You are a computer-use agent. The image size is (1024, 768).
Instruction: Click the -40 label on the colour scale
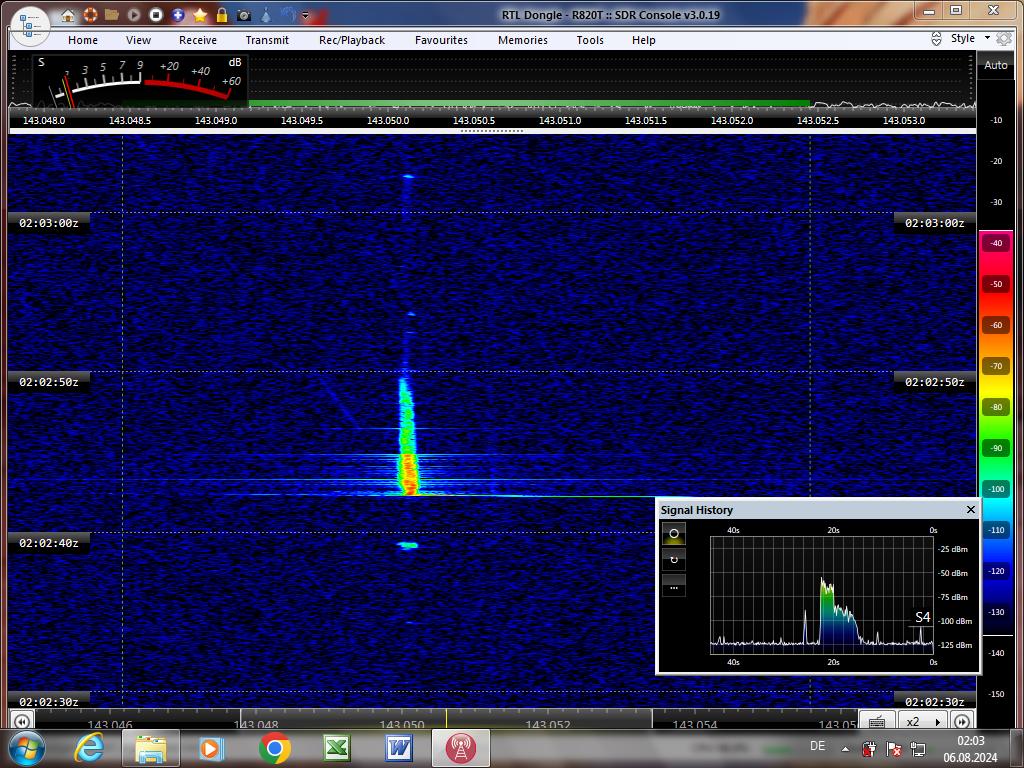click(x=996, y=243)
